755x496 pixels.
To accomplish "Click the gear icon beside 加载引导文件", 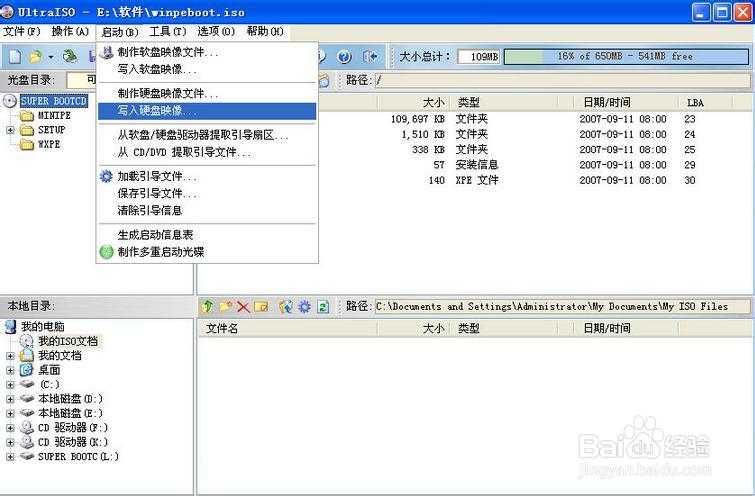I will [106, 176].
